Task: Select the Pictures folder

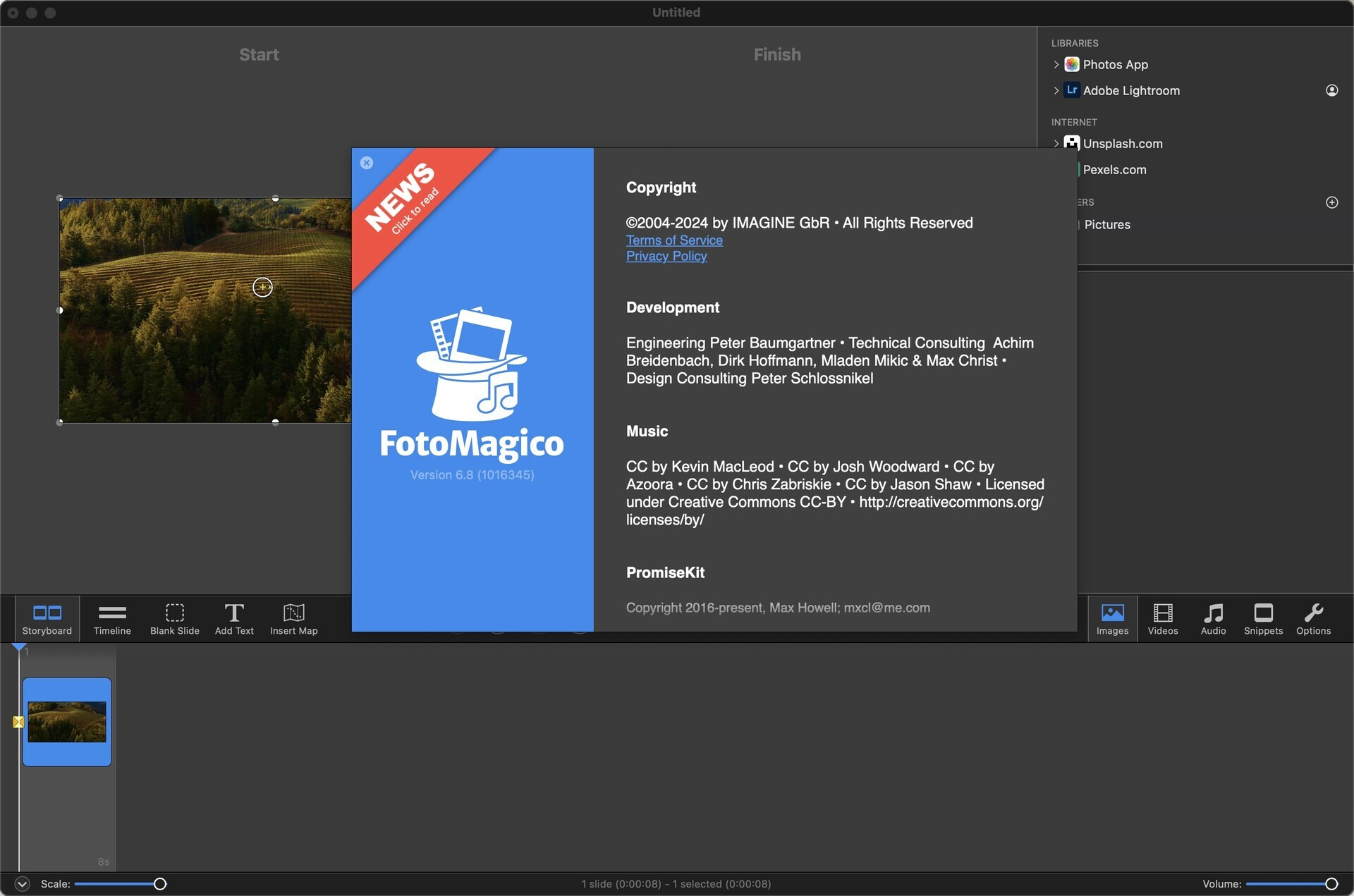Action: [1107, 225]
